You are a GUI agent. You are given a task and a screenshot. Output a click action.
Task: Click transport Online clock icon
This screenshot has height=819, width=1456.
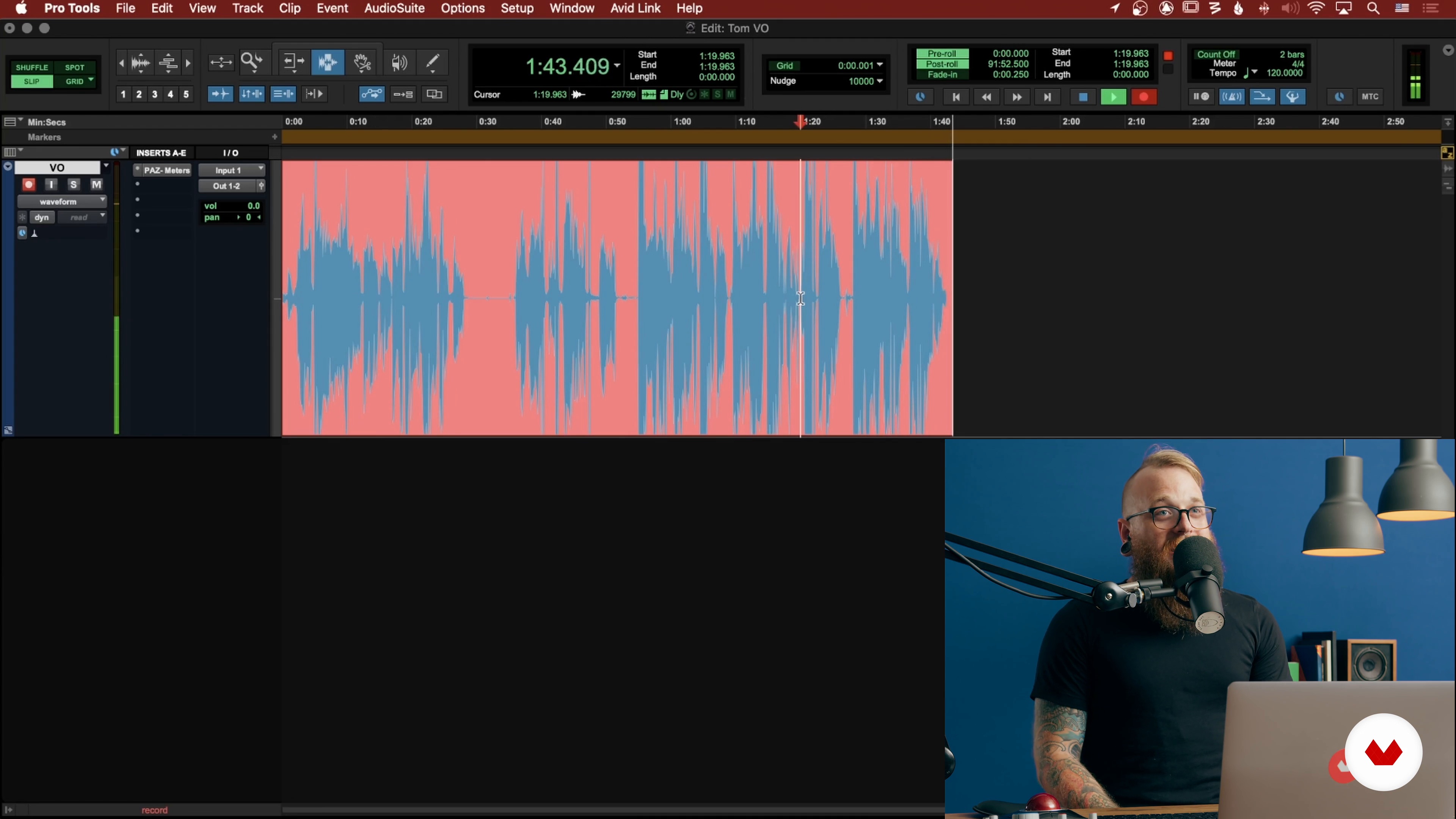tap(920, 97)
